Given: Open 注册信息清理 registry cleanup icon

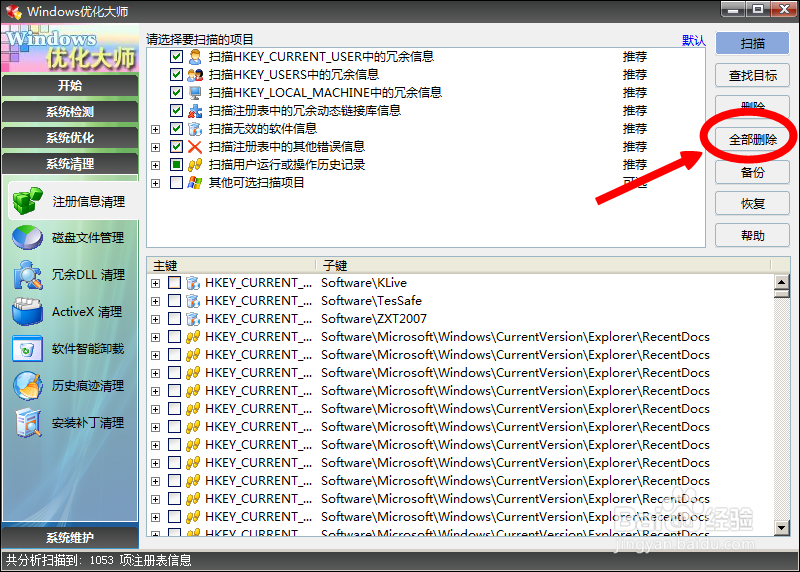Looking at the screenshot, I should 28,201.
